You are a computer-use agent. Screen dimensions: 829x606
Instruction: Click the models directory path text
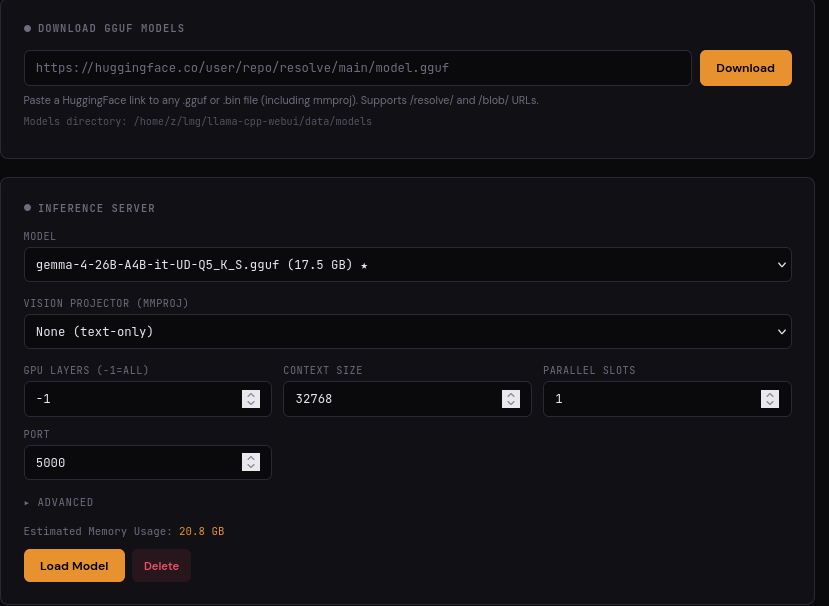[253, 122]
